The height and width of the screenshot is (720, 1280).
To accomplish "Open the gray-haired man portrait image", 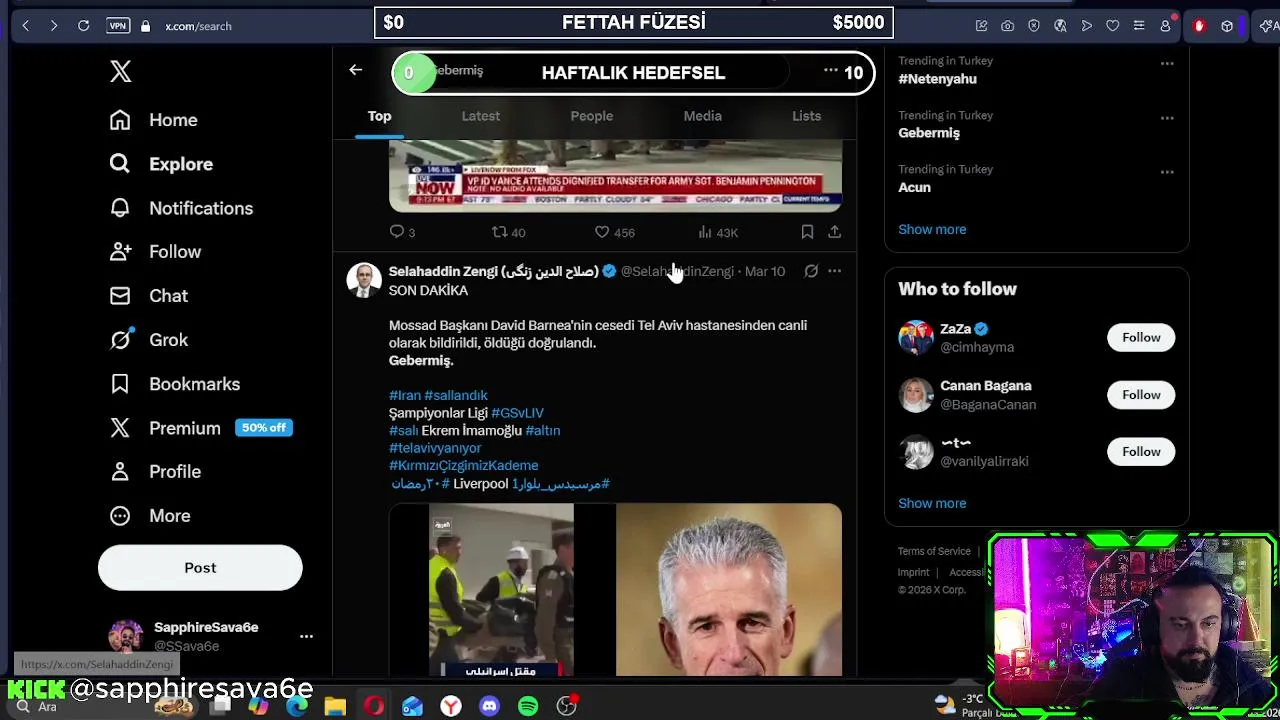I will pos(729,590).
